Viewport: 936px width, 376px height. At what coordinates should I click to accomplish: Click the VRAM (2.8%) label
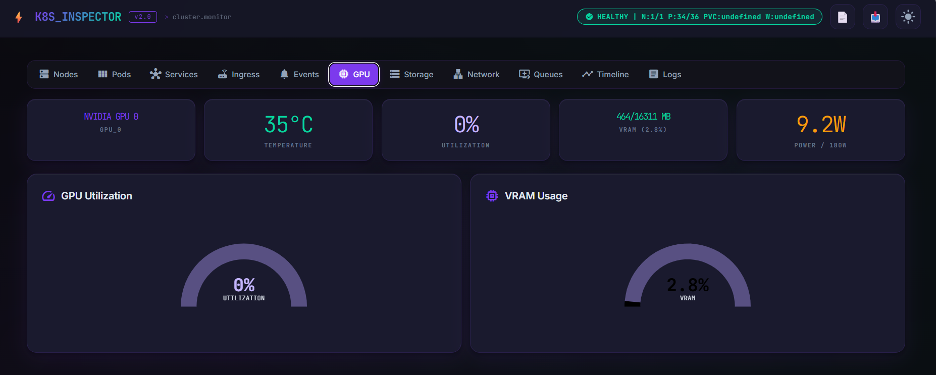644,130
